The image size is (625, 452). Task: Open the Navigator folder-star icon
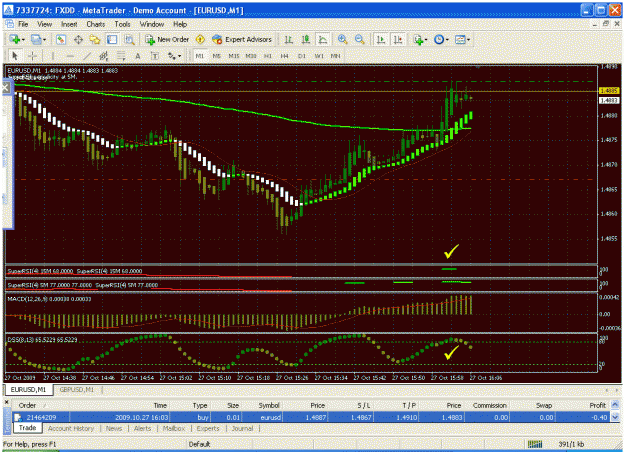click(95, 39)
